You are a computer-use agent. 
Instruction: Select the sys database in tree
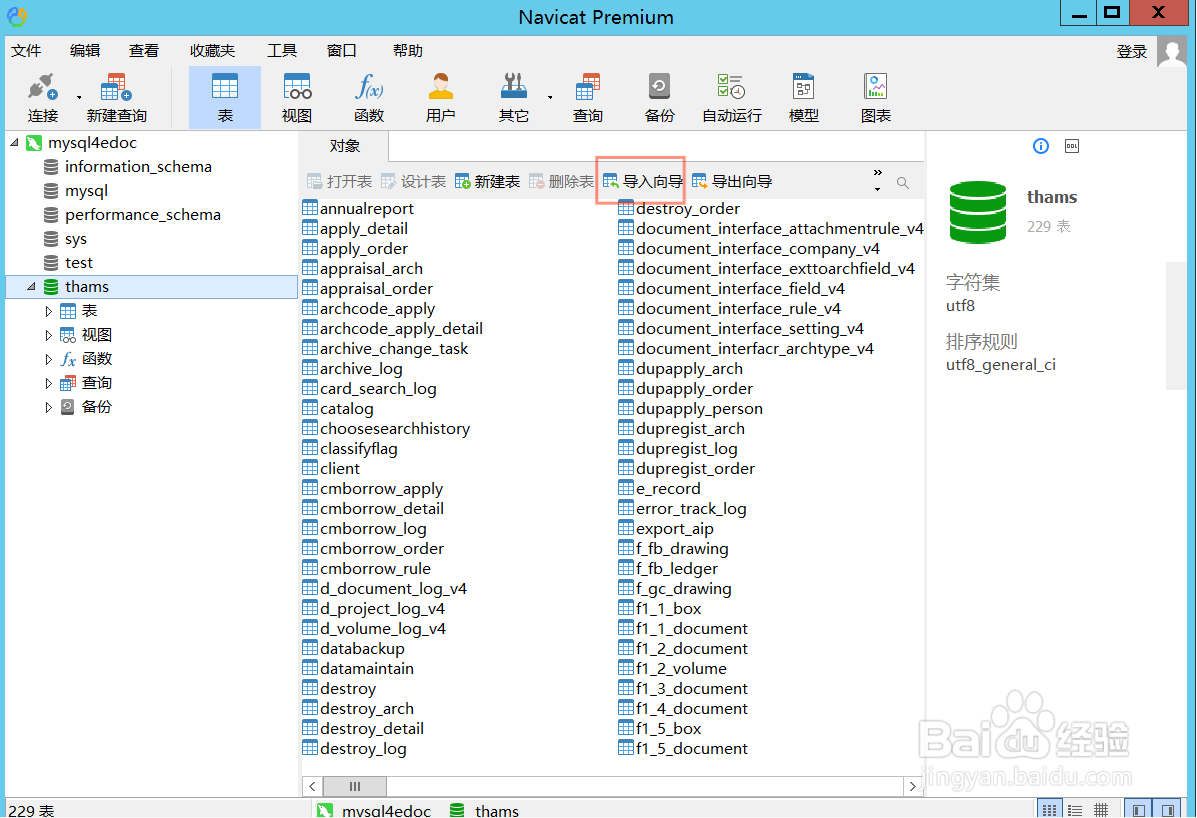click(x=76, y=239)
